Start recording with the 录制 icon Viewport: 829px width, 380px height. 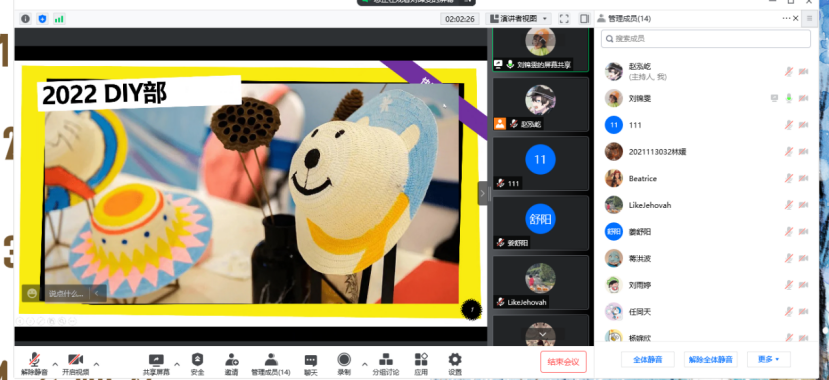[344, 364]
